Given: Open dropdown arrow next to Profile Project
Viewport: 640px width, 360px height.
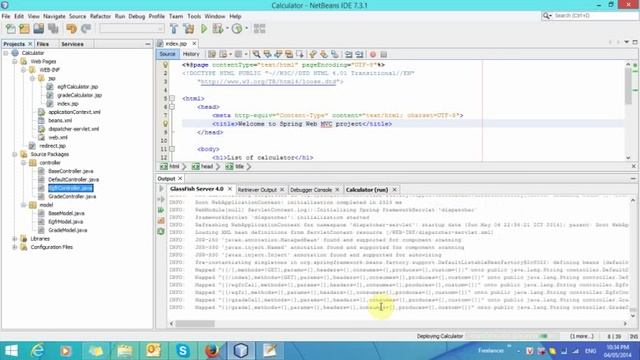Looking at the screenshot, I should tap(246, 29).
